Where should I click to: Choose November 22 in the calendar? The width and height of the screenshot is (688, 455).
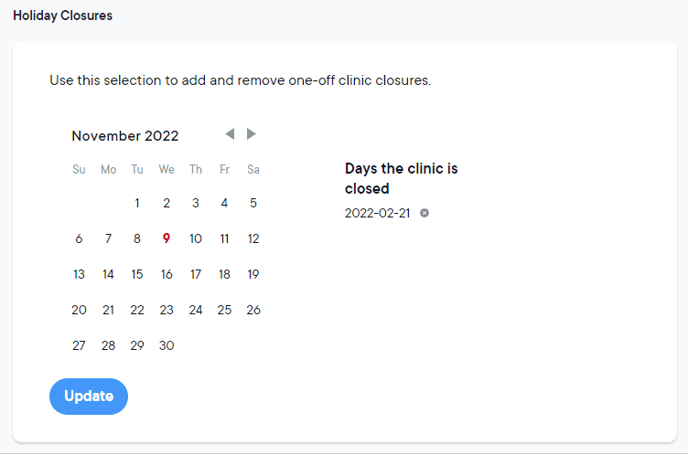[x=137, y=310]
